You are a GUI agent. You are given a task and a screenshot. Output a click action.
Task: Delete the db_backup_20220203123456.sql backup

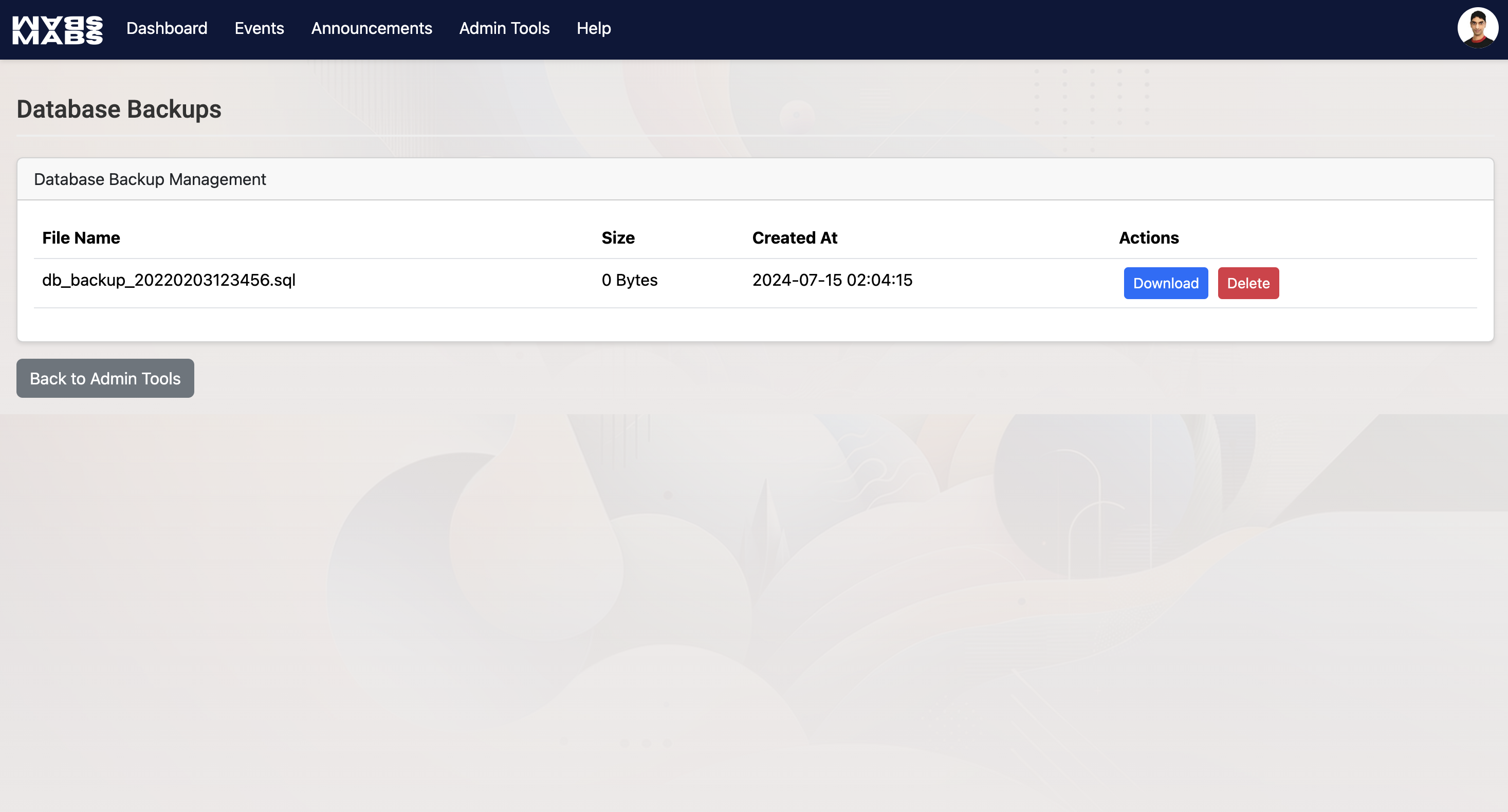1247,283
